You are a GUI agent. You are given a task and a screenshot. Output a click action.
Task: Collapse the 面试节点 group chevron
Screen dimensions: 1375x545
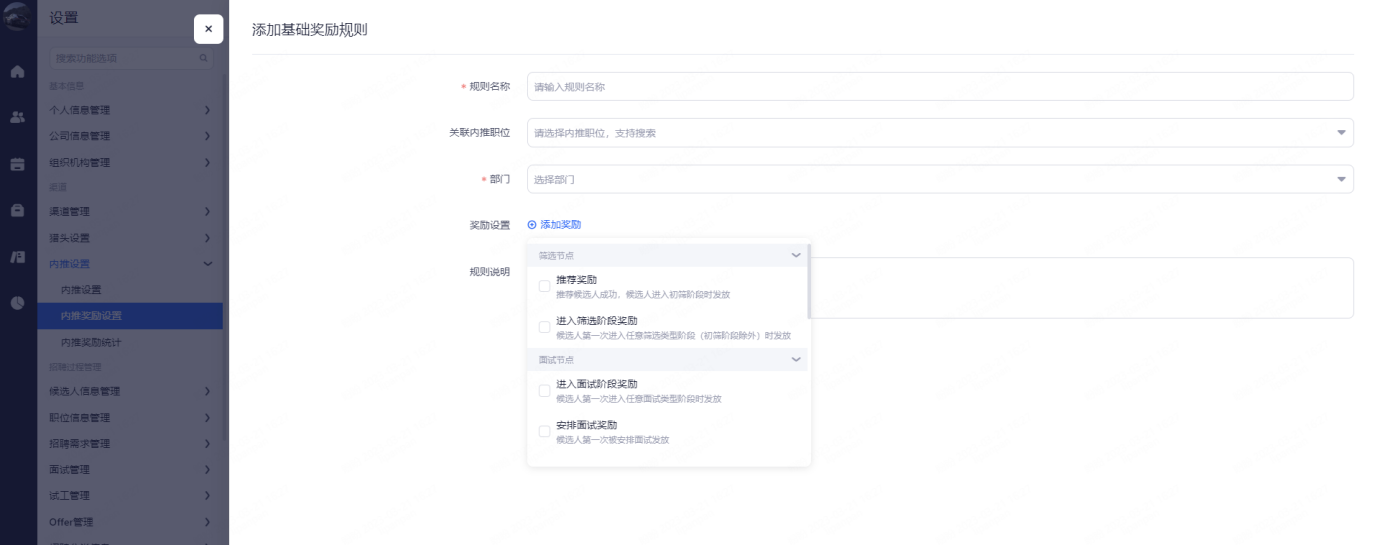[796, 359]
